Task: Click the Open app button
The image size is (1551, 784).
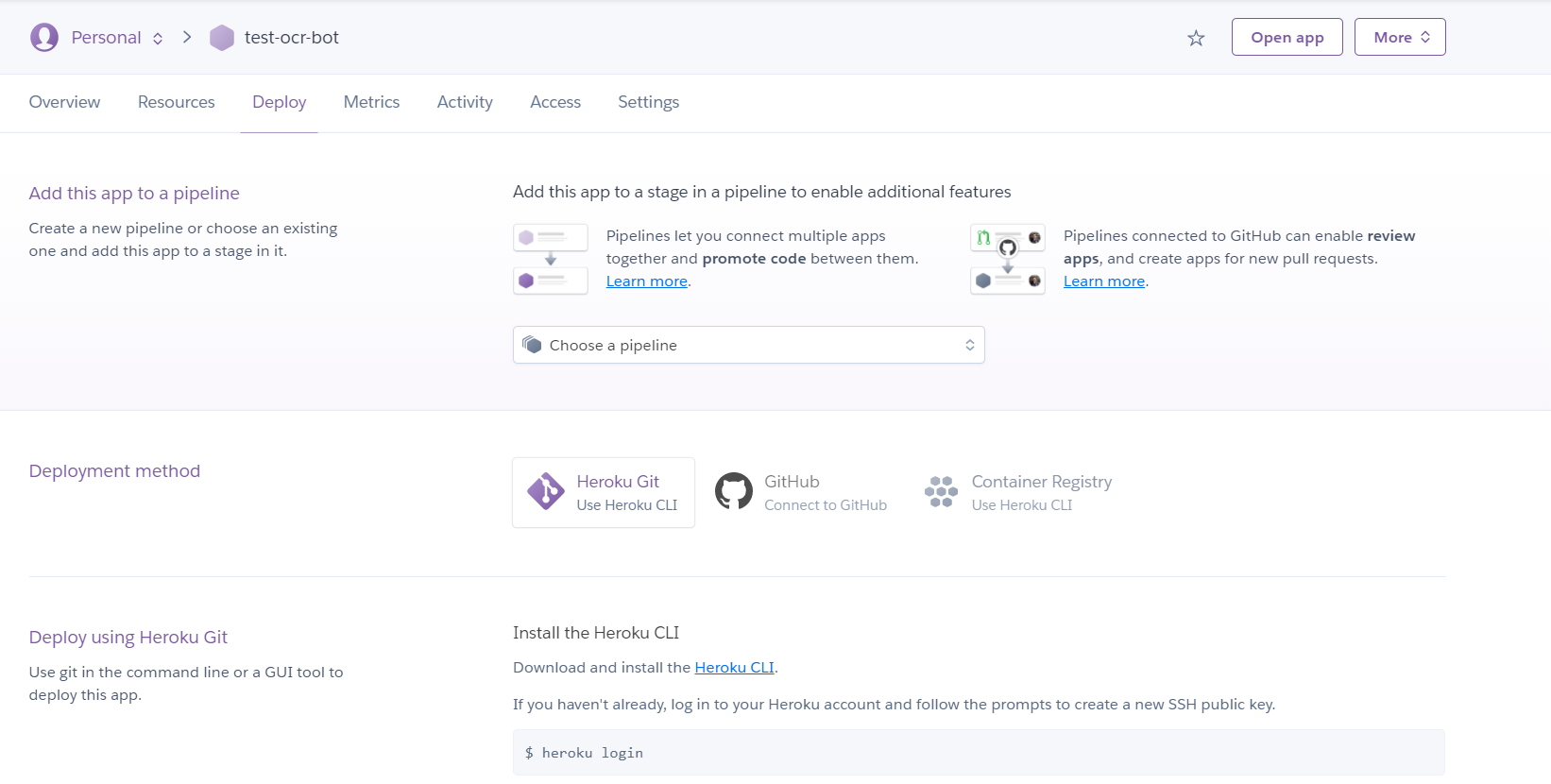Action: 1287,37
